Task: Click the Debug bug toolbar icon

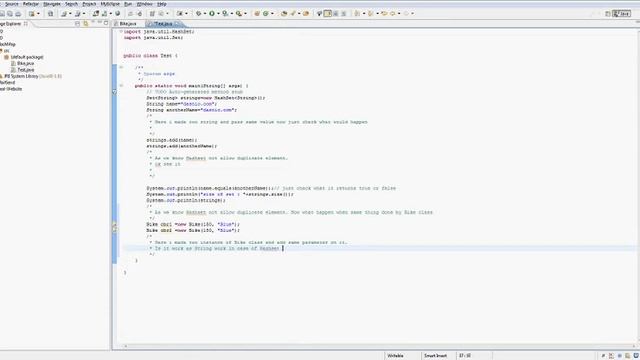Action: pyautogui.click(x=198, y=13)
